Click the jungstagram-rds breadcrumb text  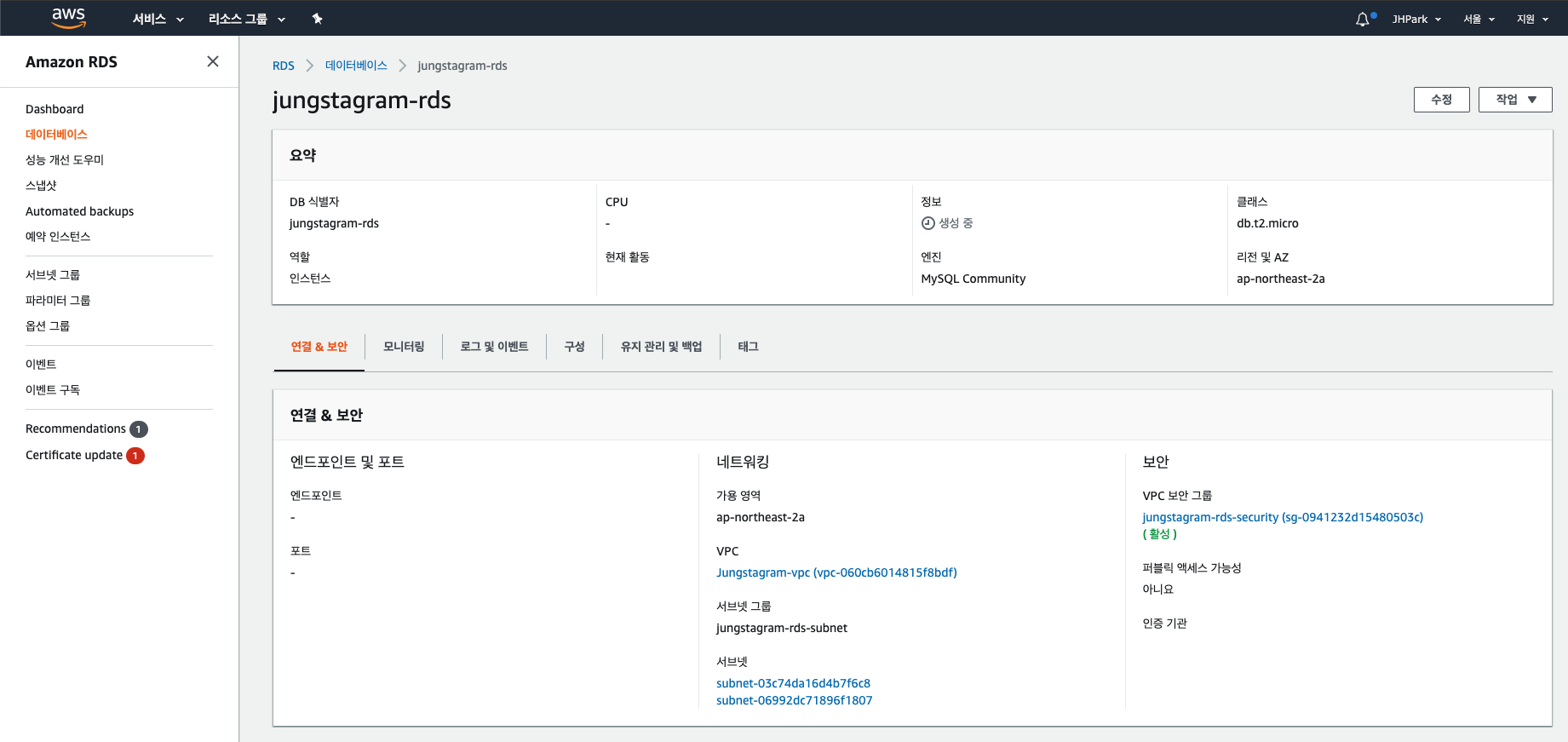[462, 66]
